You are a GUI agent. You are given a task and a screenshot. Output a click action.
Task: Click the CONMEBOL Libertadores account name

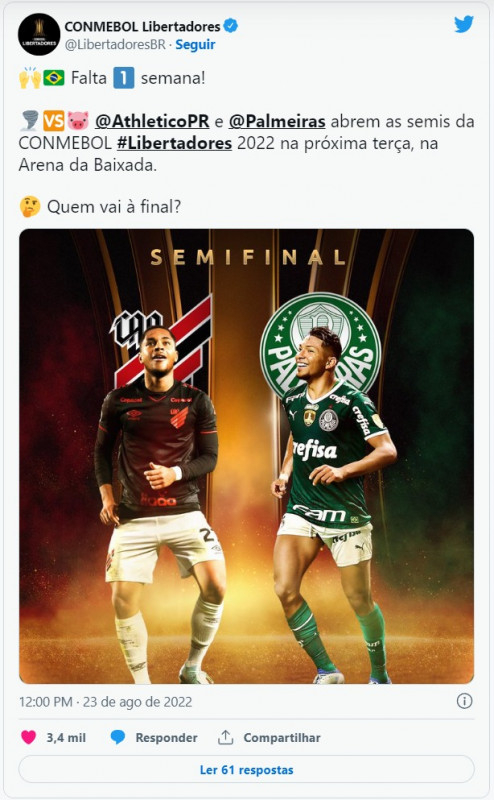142,26
